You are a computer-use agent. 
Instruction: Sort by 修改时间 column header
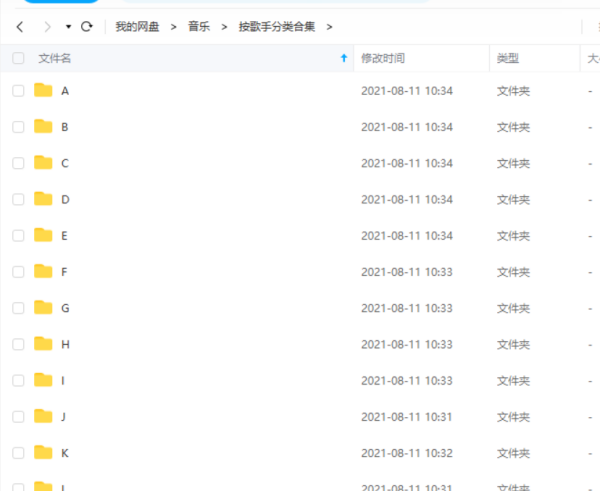coord(383,59)
